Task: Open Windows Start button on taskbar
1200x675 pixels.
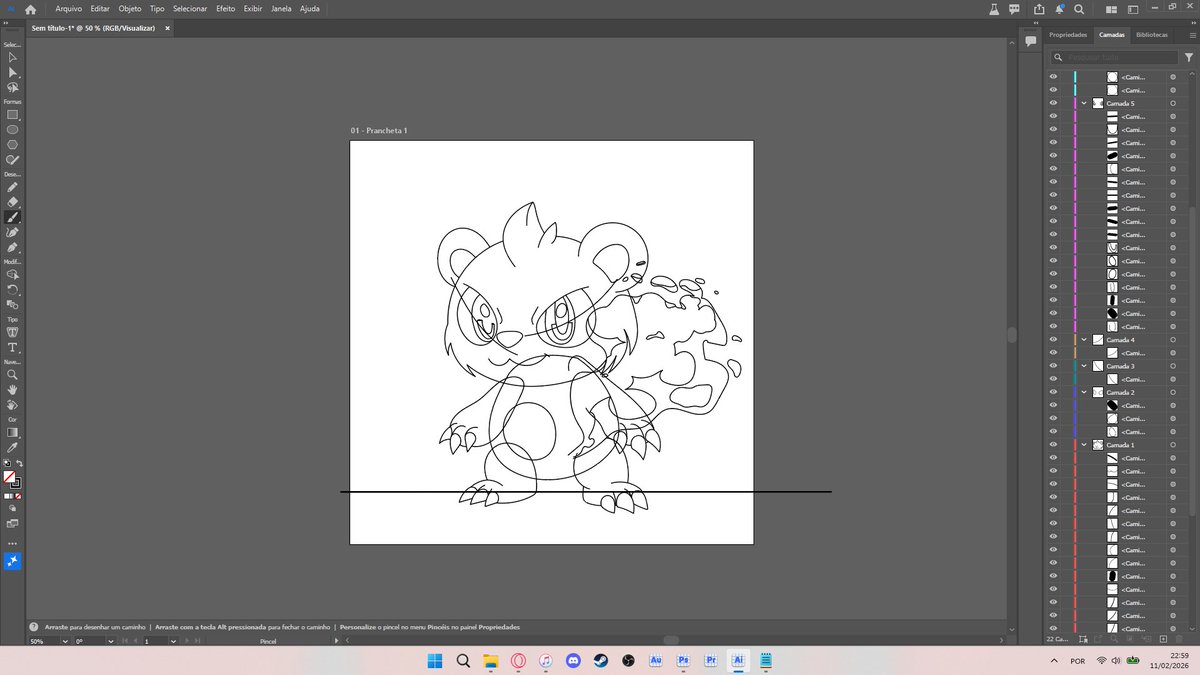Action: click(x=435, y=661)
